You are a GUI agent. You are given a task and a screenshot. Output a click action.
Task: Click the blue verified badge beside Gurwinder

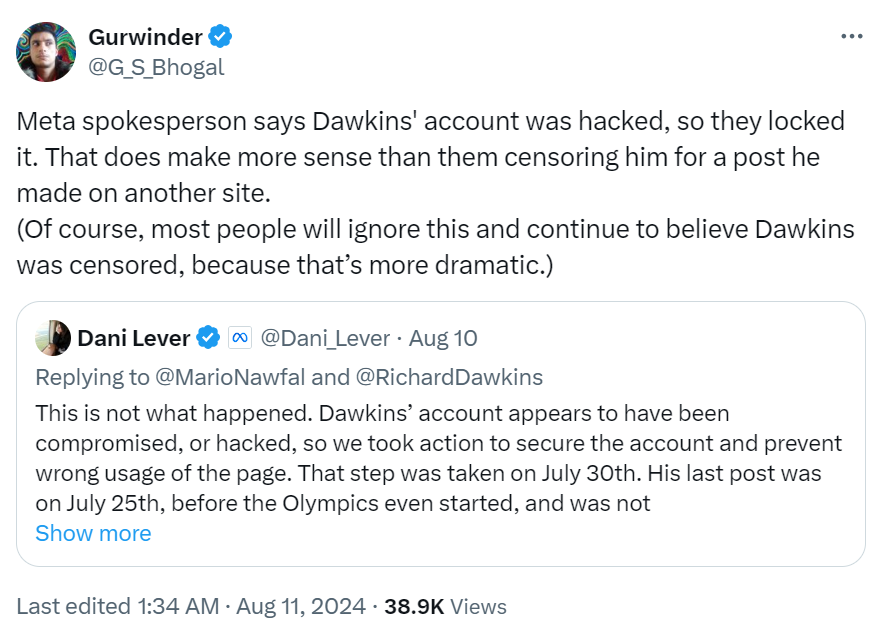(220, 38)
